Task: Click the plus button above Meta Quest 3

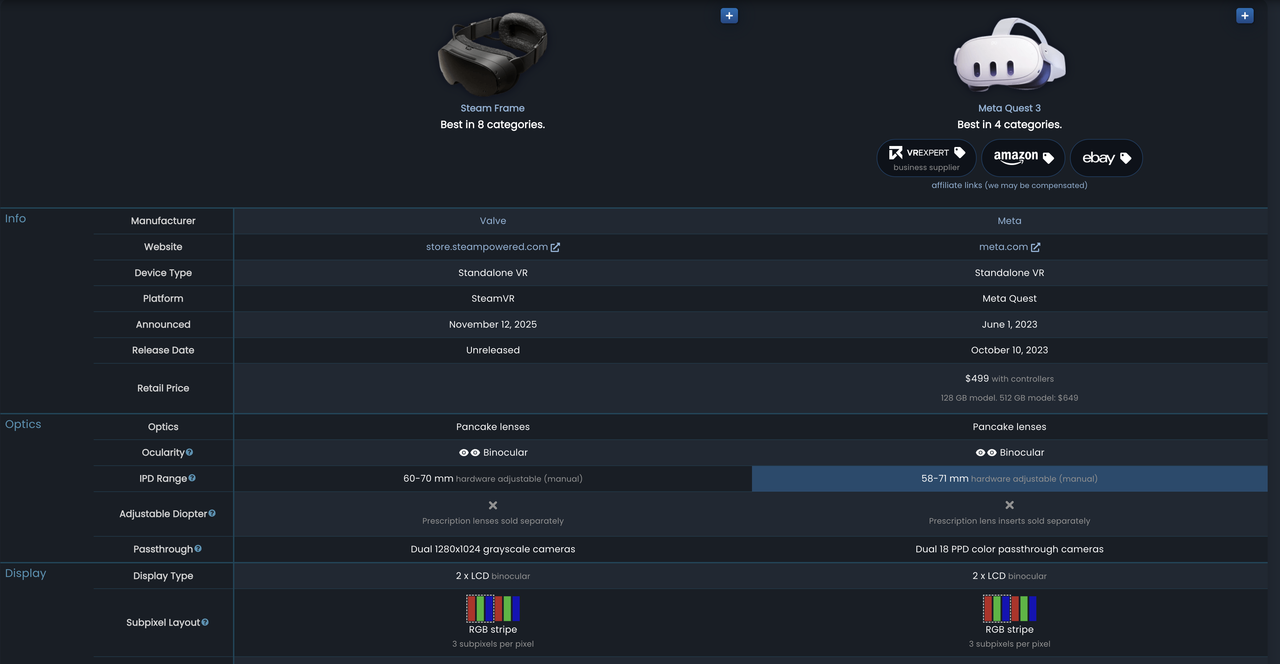Action: click(x=1245, y=15)
